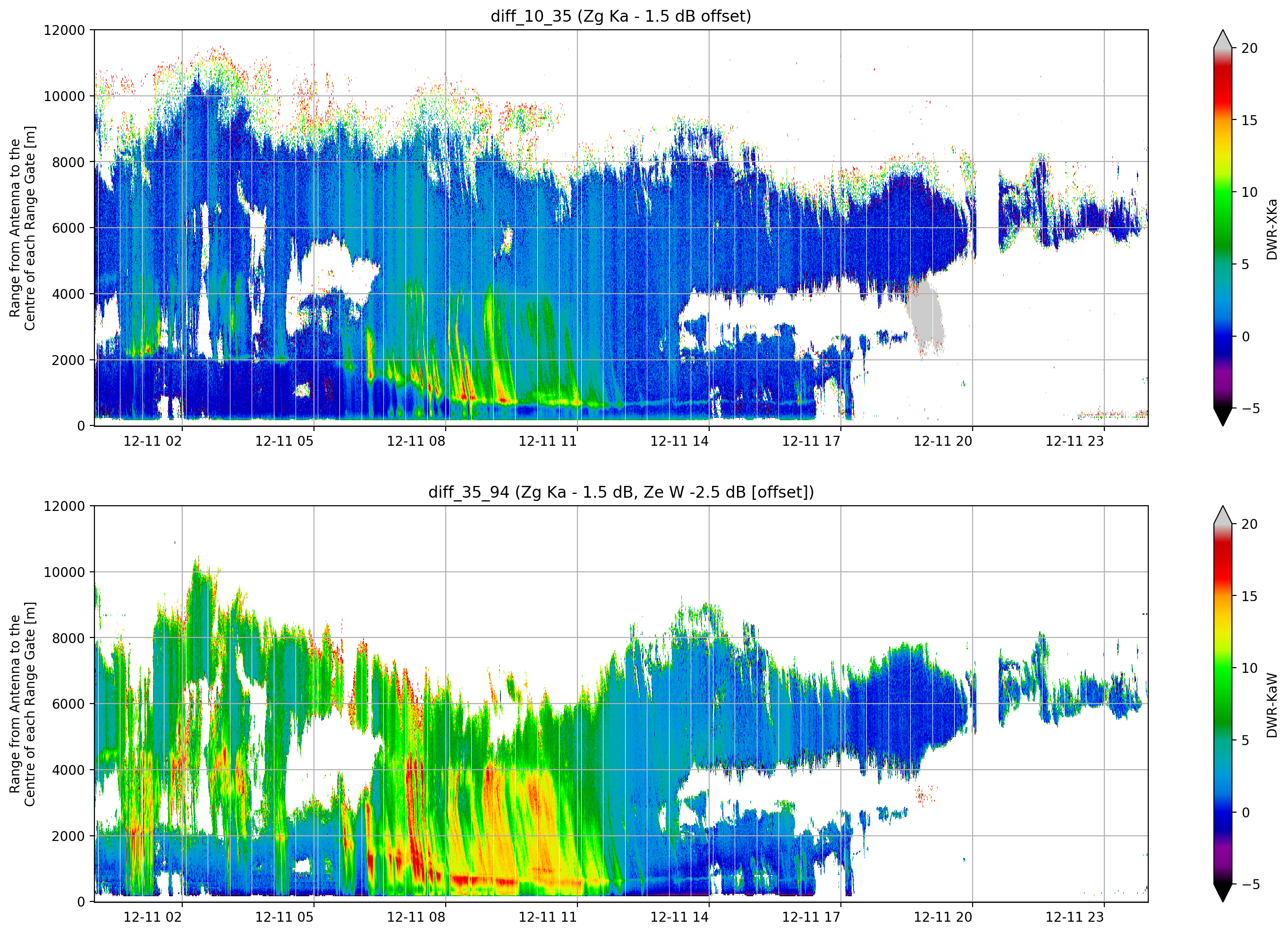
Task: Click the '5' tick on the DWR-KaW colorbar
Action: [1246, 740]
